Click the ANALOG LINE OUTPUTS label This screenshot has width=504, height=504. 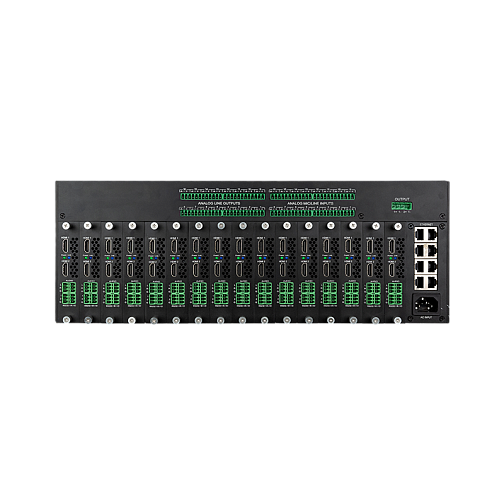tap(219, 203)
